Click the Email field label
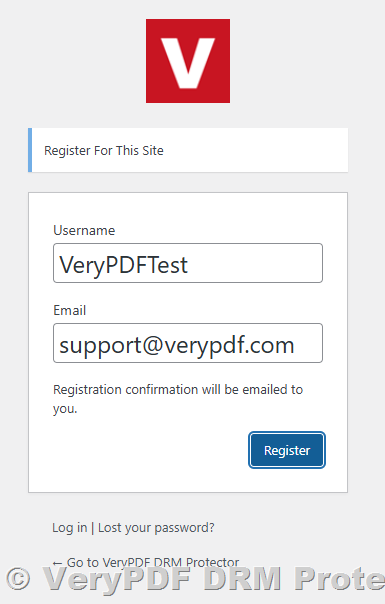385x604 pixels. click(69, 310)
